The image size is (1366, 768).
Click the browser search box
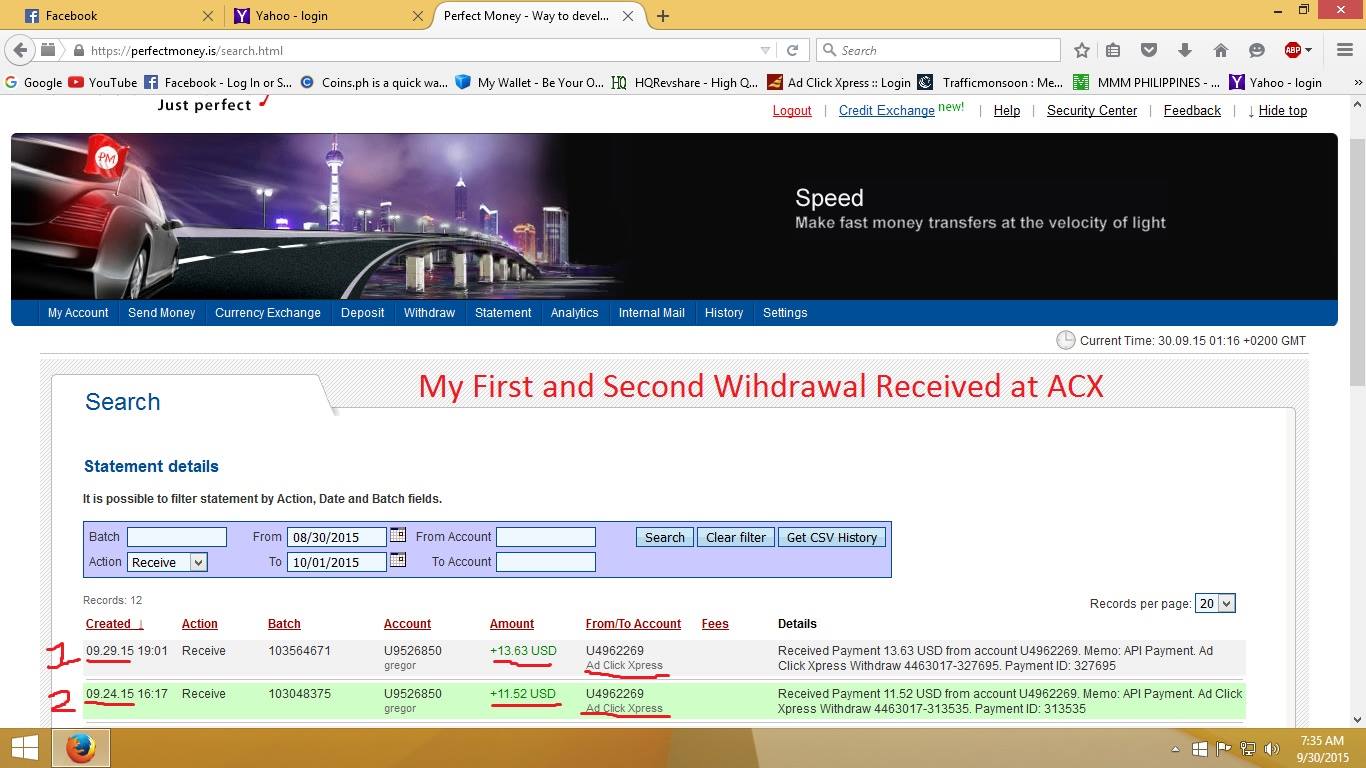coord(938,50)
